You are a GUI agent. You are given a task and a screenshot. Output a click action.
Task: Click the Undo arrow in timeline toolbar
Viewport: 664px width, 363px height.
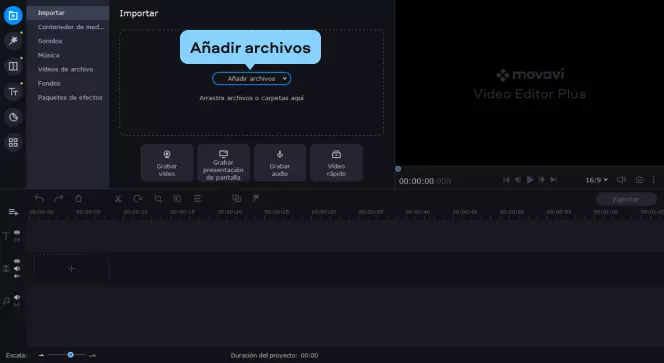pyautogui.click(x=39, y=198)
